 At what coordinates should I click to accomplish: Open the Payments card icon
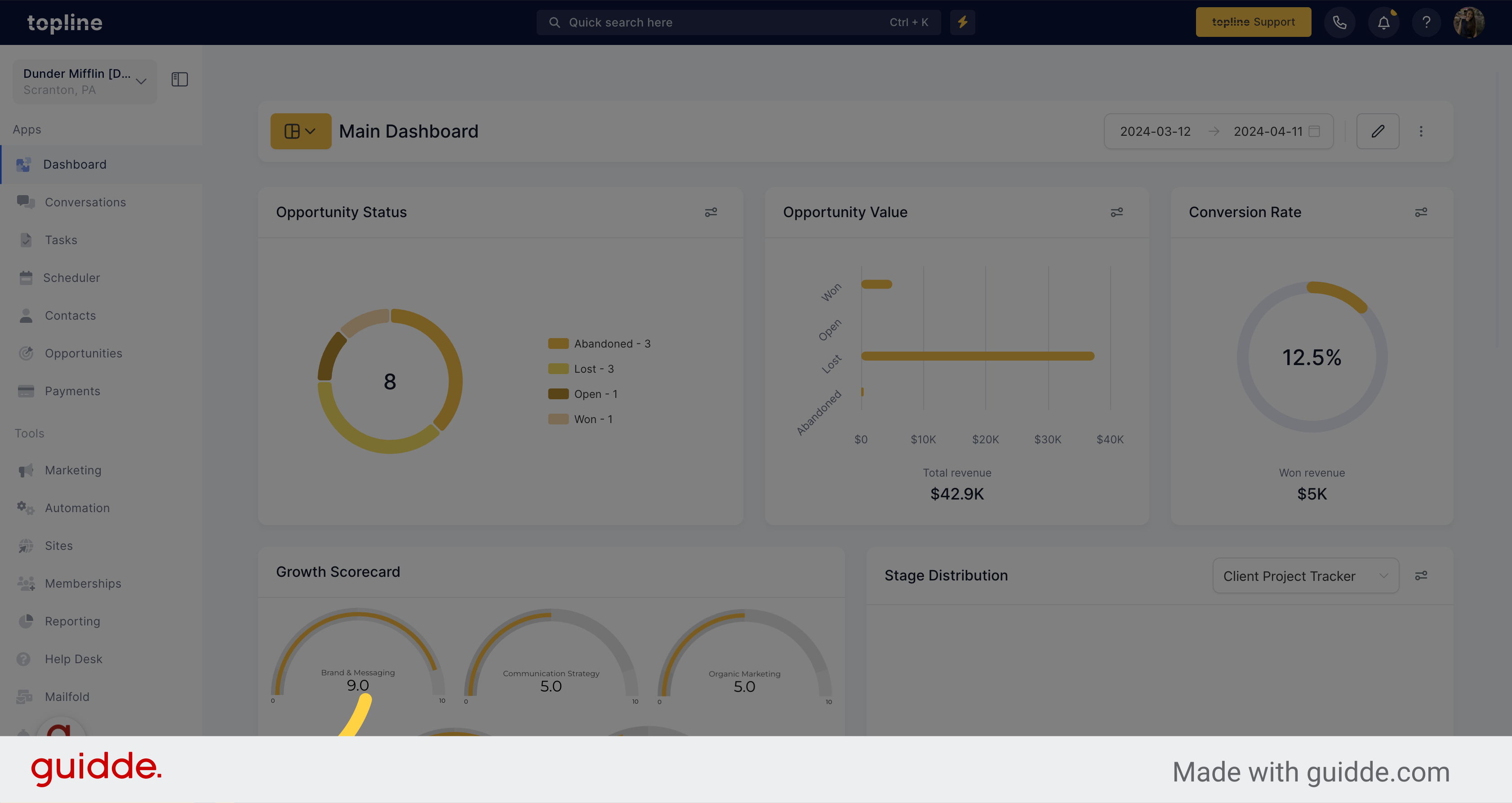26,391
